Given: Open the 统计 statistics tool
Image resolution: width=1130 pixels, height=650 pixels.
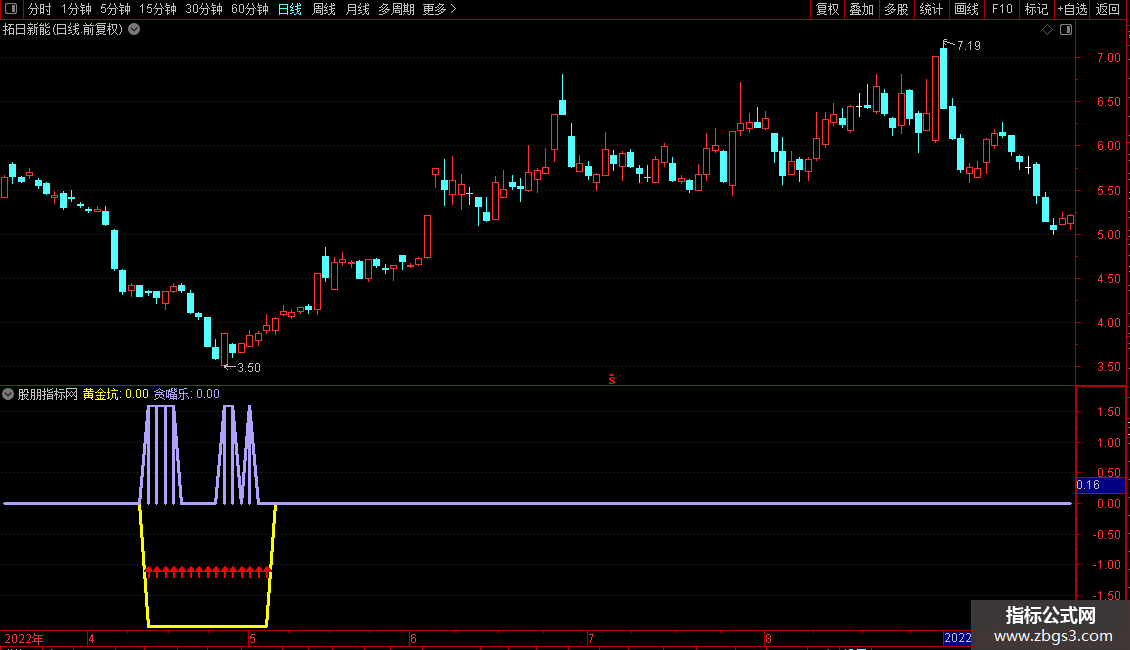Looking at the screenshot, I should pyautogui.click(x=931, y=9).
